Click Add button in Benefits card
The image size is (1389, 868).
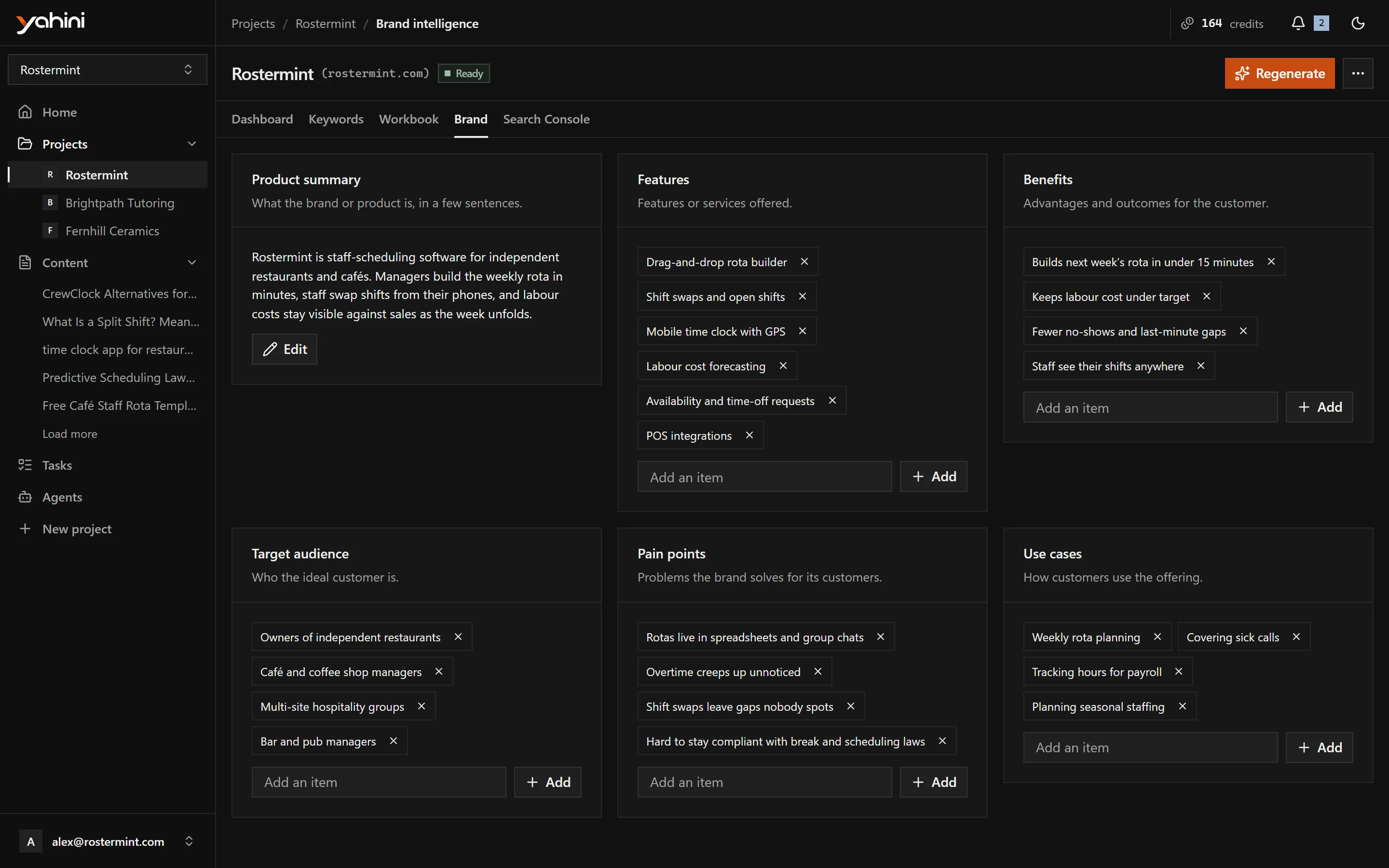pyautogui.click(x=1319, y=407)
